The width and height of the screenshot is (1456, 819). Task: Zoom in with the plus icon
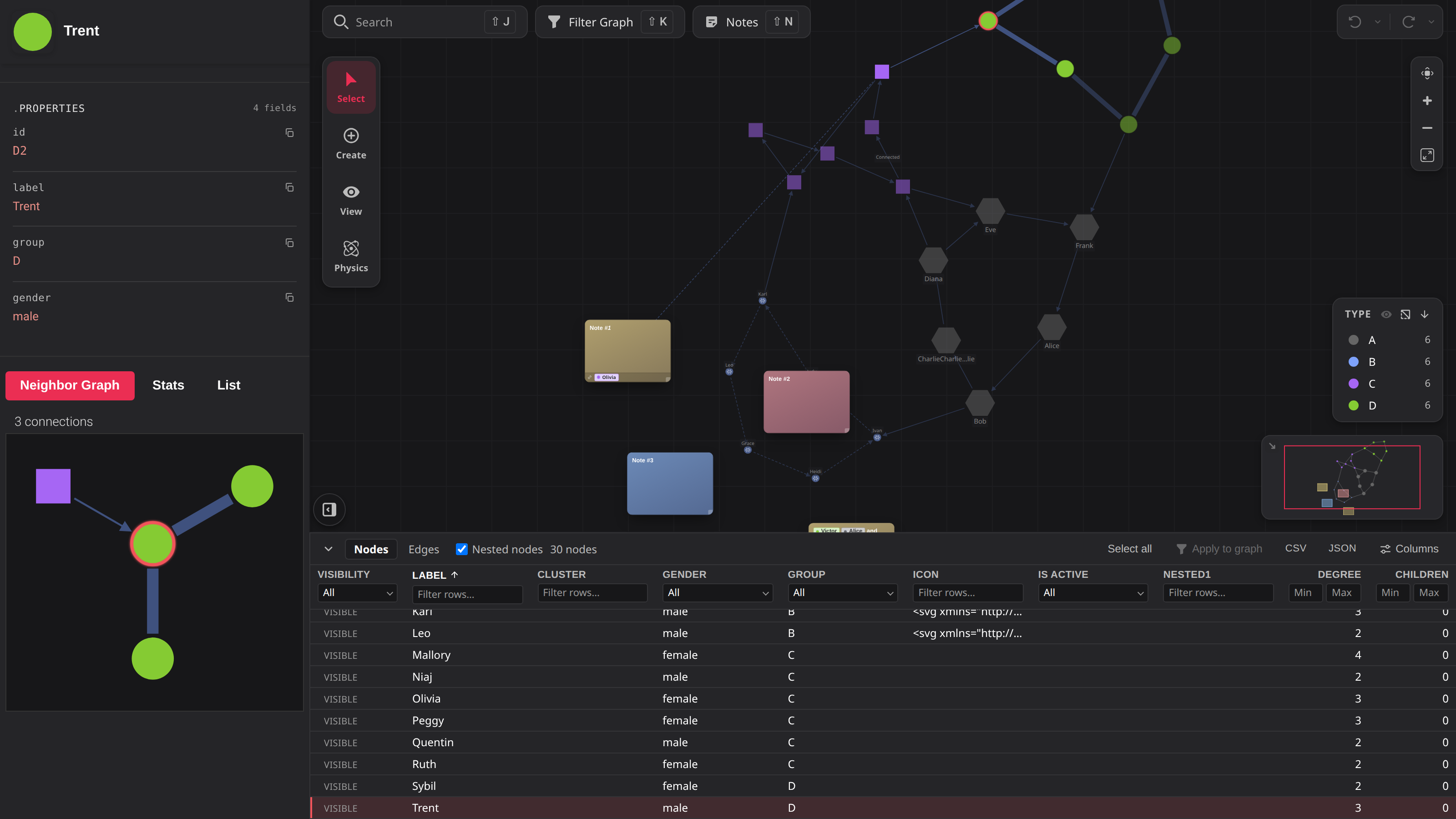click(1427, 101)
